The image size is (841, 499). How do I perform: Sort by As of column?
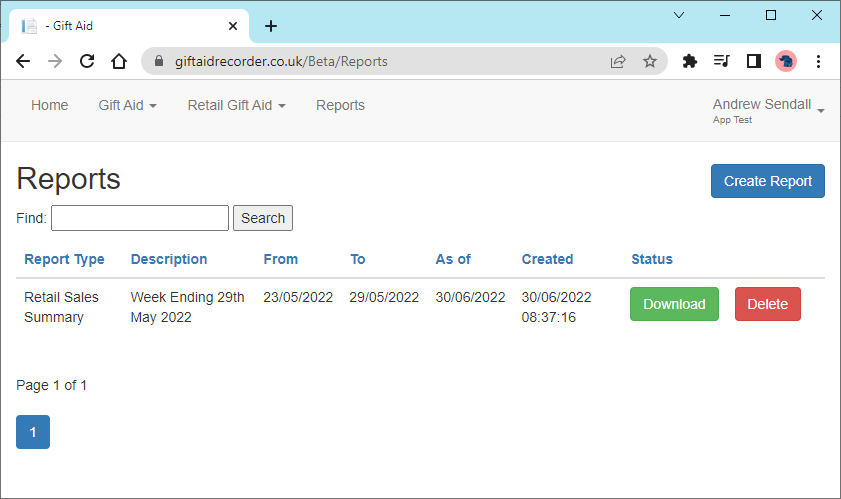pyautogui.click(x=453, y=259)
